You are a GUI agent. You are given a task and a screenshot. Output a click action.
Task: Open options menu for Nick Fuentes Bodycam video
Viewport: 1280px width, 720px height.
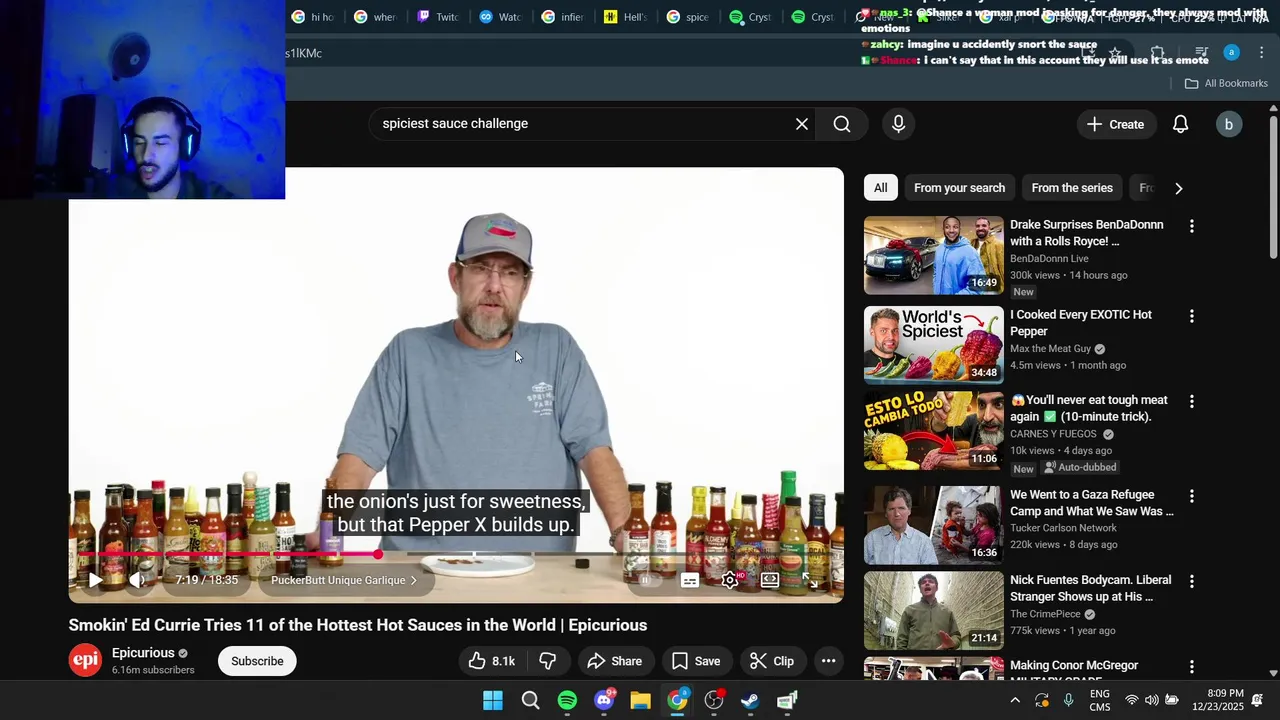[x=1191, y=582]
